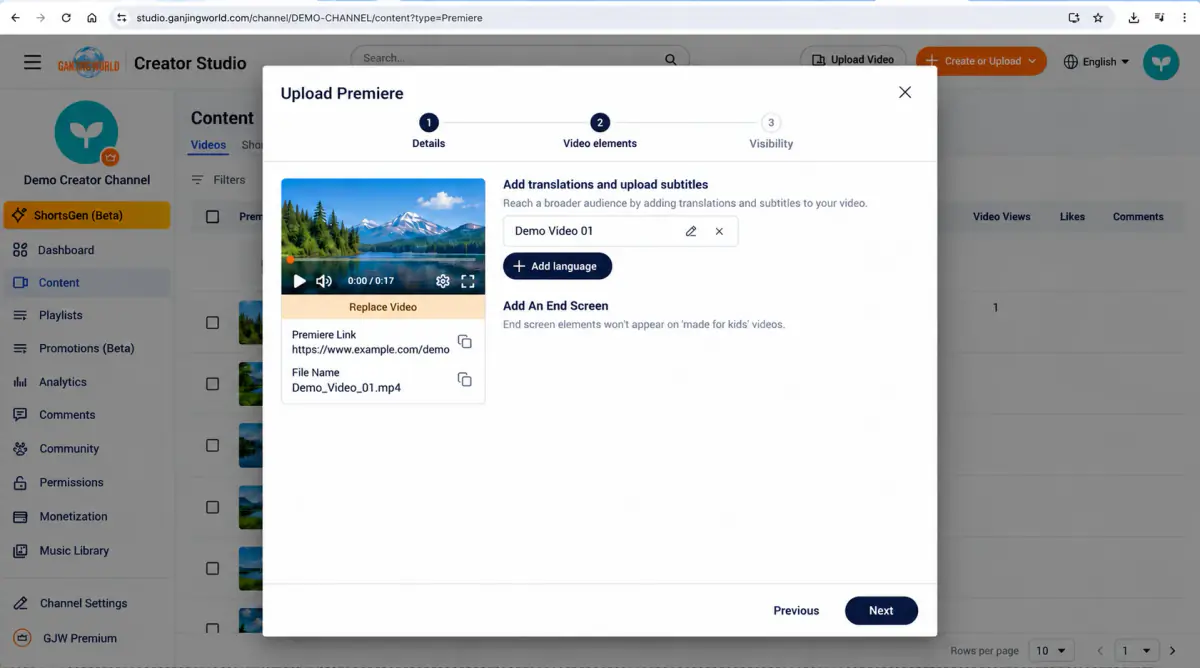
Task: Click the Upload Video button
Action: (853, 60)
